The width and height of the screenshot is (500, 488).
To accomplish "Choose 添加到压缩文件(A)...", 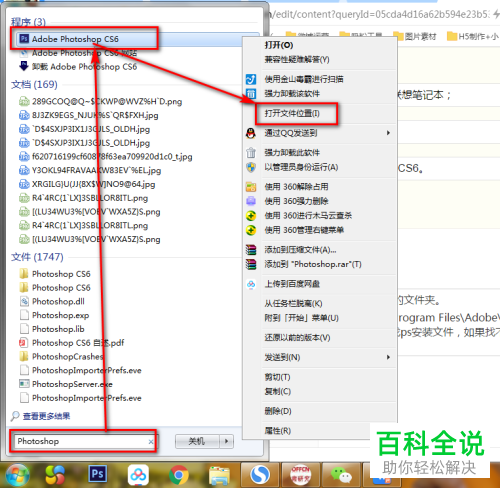I will (x=300, y=250).
